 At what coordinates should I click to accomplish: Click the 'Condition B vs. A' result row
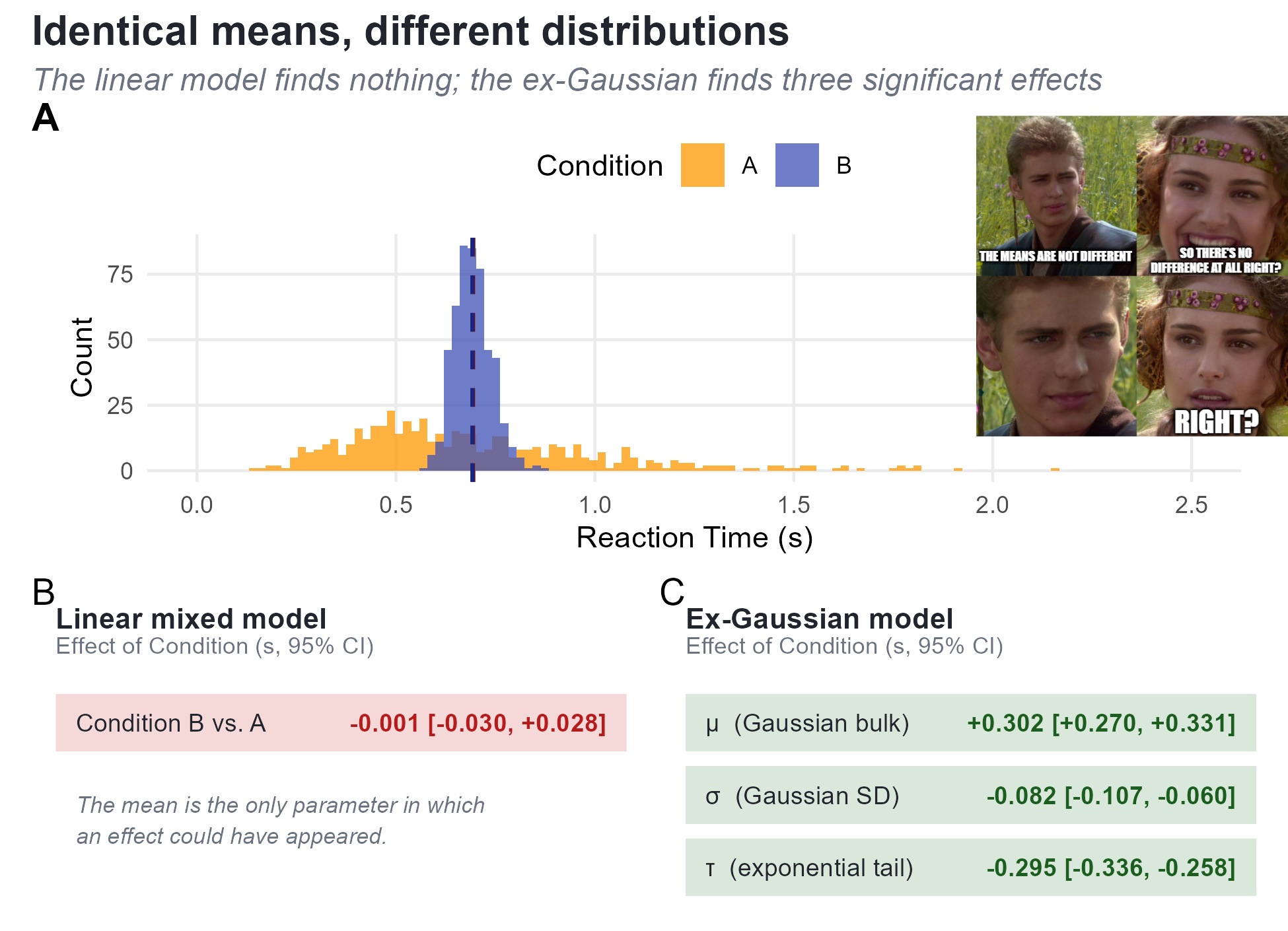341,722
